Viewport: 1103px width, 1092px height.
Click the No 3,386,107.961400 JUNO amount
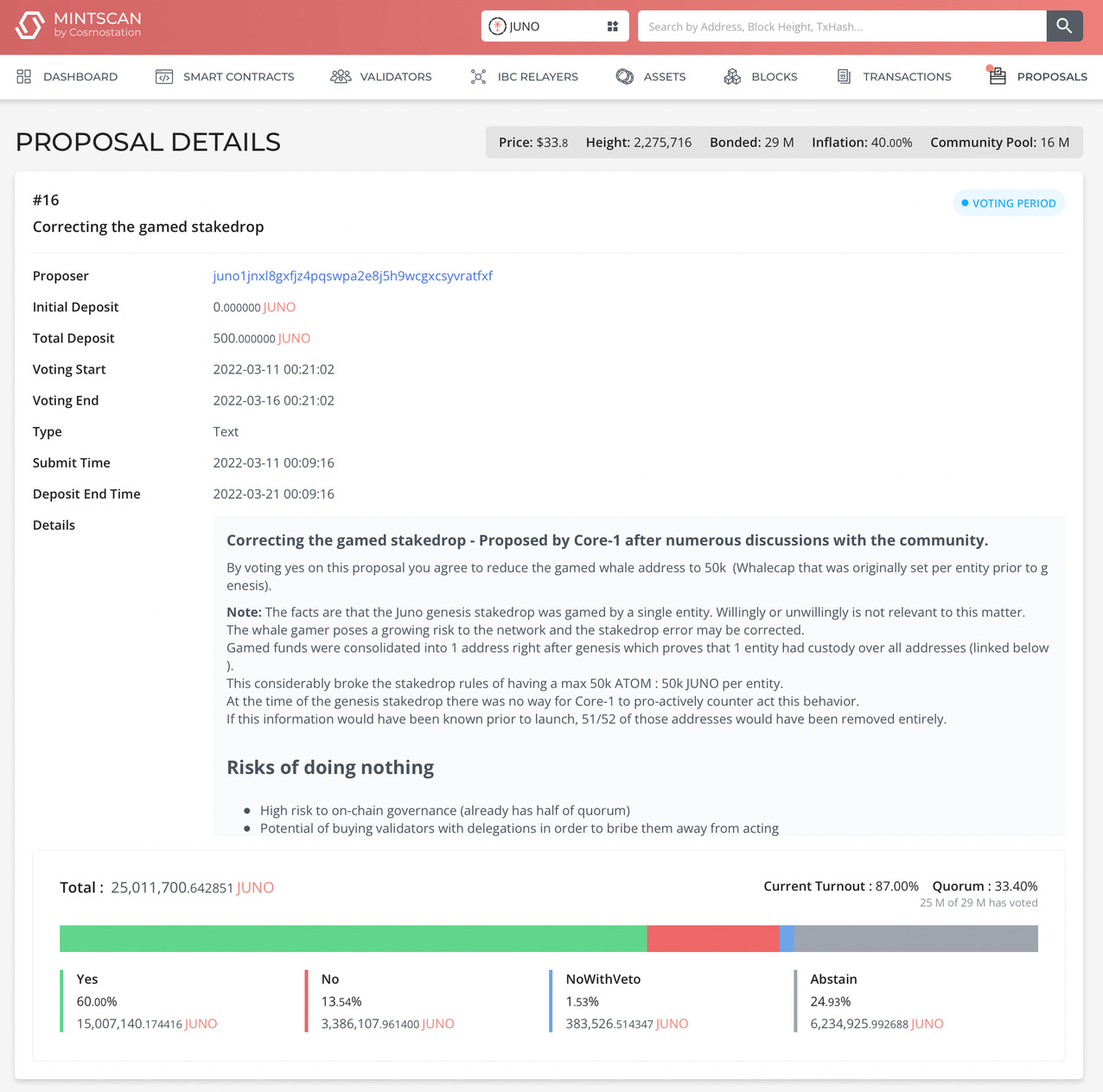(x=388, y=1024)
